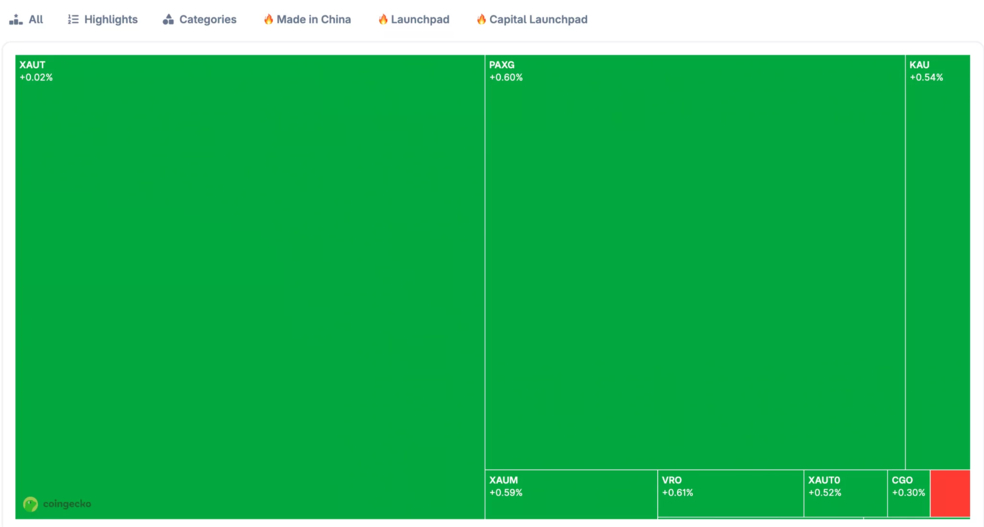Go to the Made in China tab
The image size is (984, 527).
click(x=313, y=20)
